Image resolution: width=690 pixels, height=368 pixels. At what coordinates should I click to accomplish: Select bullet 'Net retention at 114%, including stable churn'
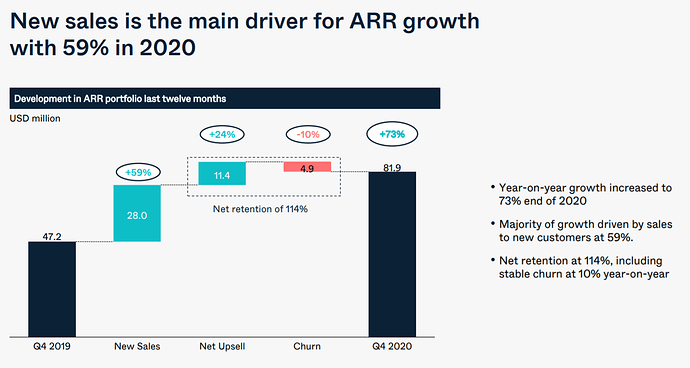(x=580, y=267)
